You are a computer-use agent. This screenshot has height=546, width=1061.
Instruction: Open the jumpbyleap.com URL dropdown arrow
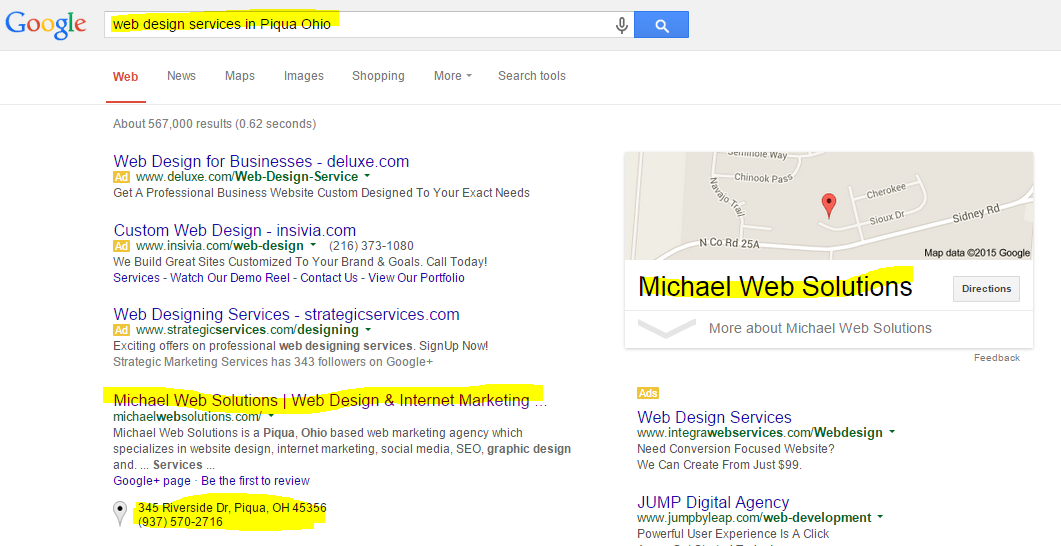(x=880, y=517)
